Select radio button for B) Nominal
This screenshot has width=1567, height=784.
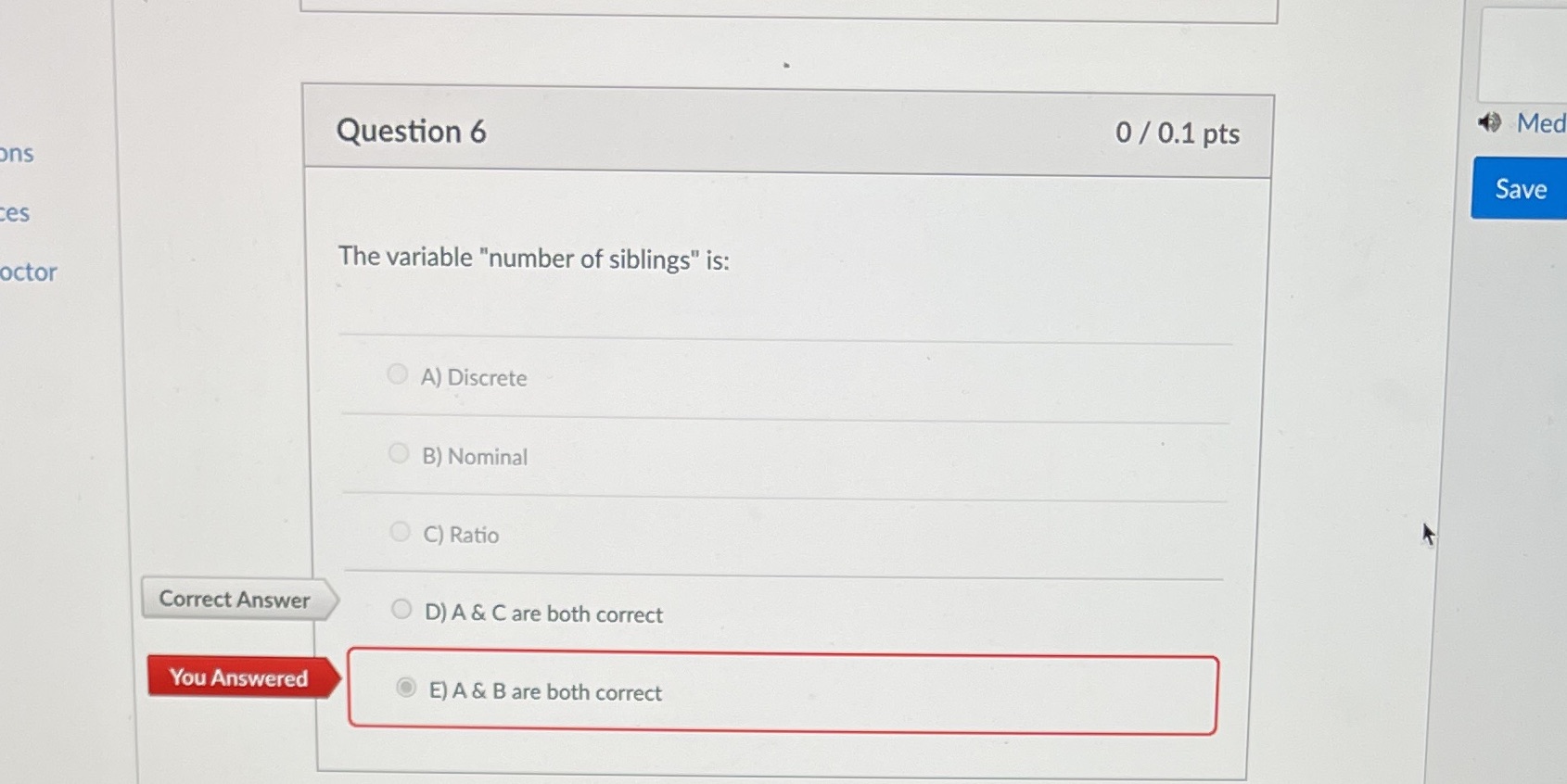click(x=398, y=452)
